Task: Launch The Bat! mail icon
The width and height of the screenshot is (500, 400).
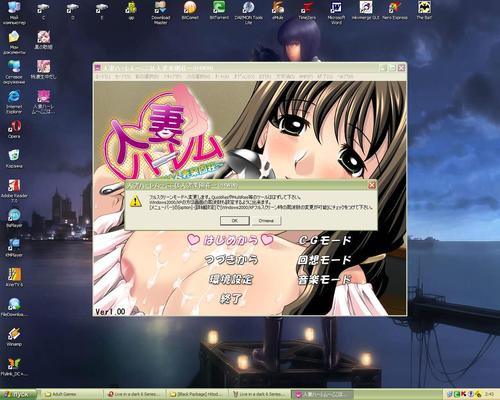Action: [x=424, y=11]
